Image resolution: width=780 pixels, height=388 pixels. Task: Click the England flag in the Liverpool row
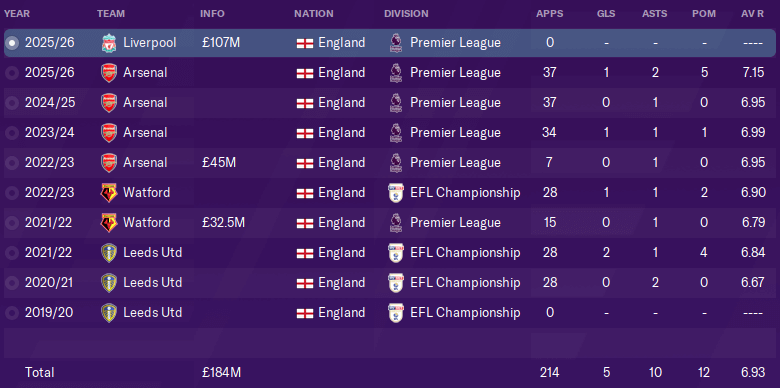point(304,43)
